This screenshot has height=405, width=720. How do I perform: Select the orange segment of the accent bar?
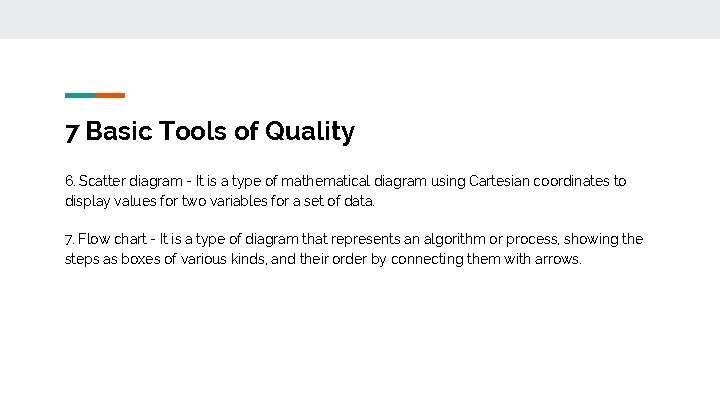pos(110,96)
